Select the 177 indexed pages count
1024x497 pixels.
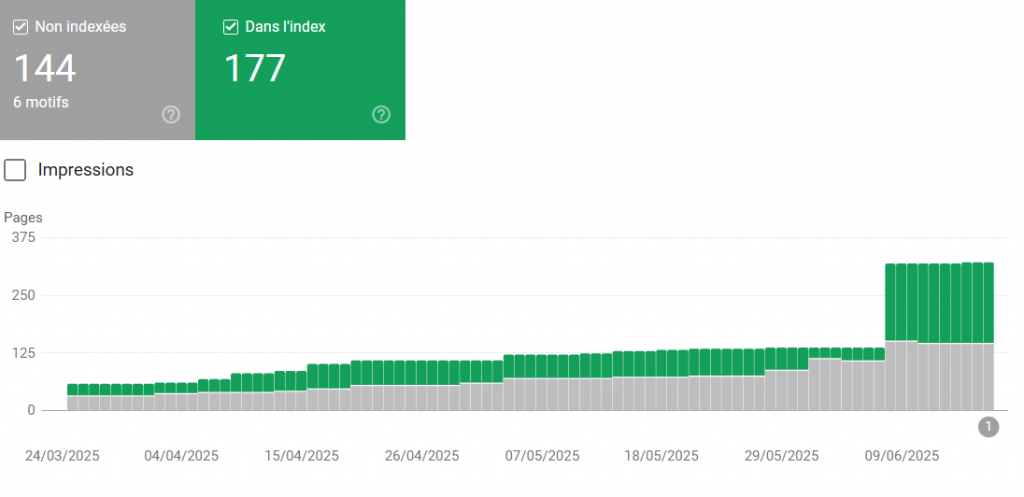[254, 68]
